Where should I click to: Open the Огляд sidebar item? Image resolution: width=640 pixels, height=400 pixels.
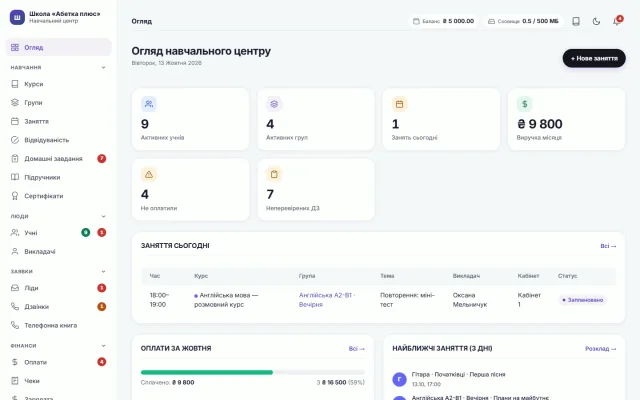pos(58,47)
